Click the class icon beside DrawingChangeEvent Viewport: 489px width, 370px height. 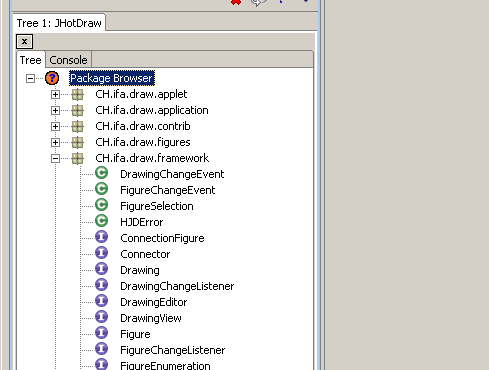click(101, 173)
